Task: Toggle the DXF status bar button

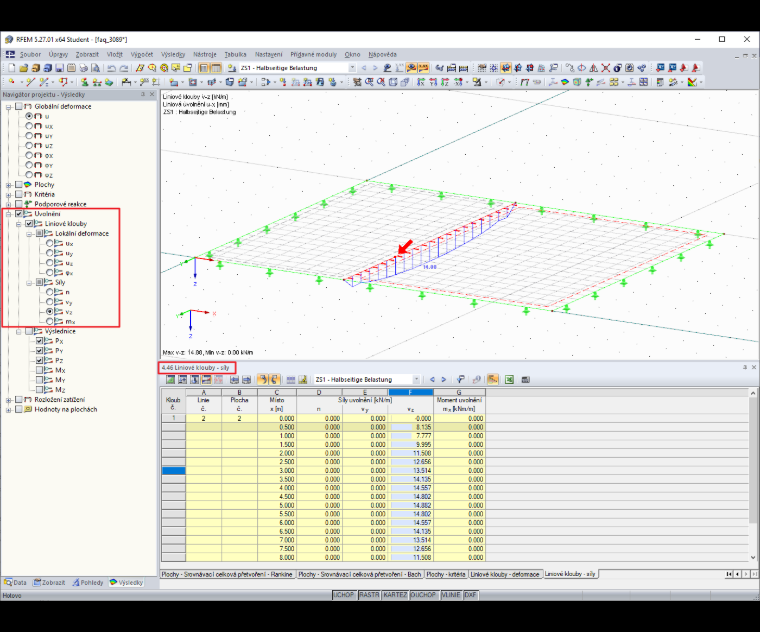Action: (x=470, y=595)
